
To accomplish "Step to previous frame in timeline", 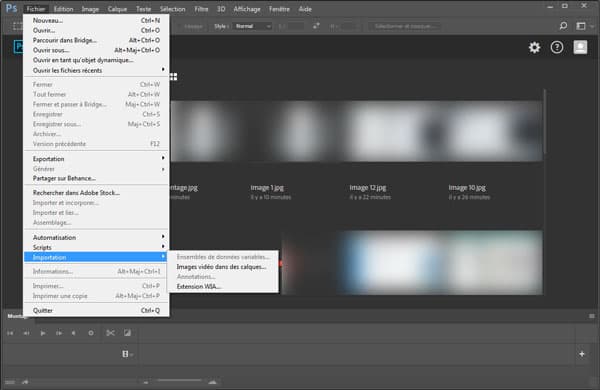I will click(26, 333).
